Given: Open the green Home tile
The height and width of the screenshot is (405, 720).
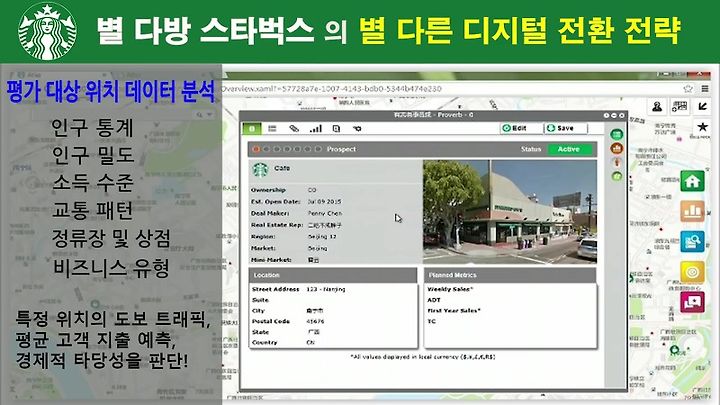Looking at the screenshot, I should 692,181.
